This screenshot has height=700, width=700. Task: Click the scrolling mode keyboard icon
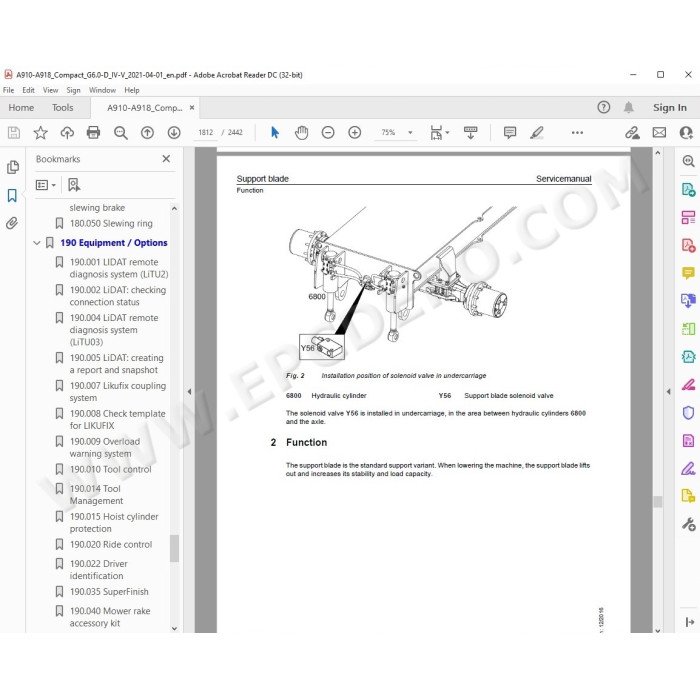coord(471,133)
